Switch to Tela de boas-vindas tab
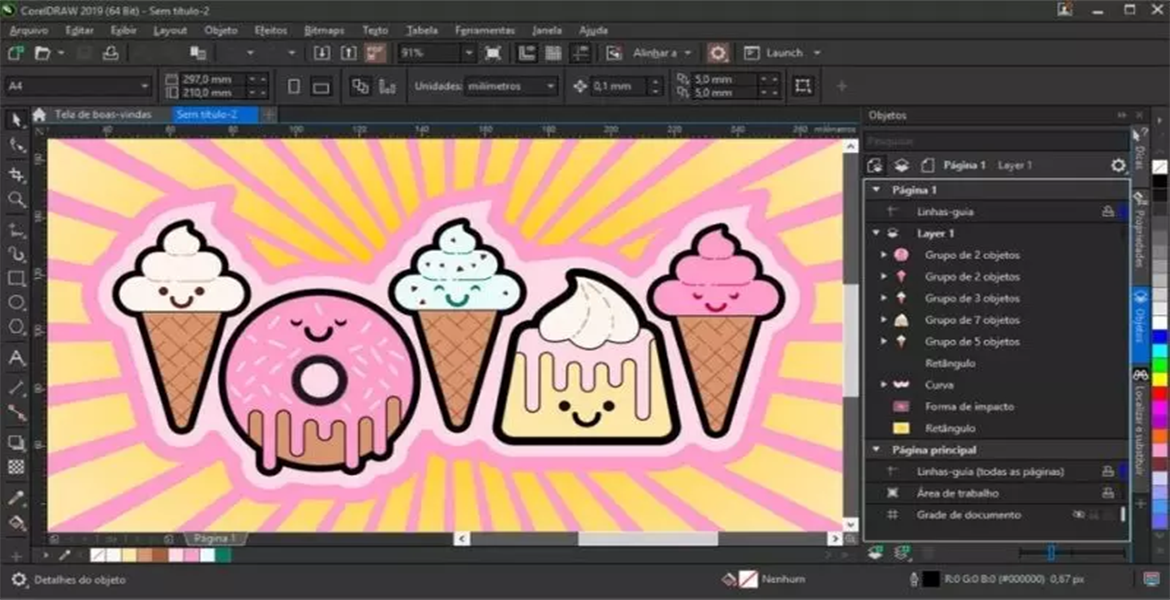Image resolution: width=1170 pixels, height=600 pixels. tap(102, 115)
